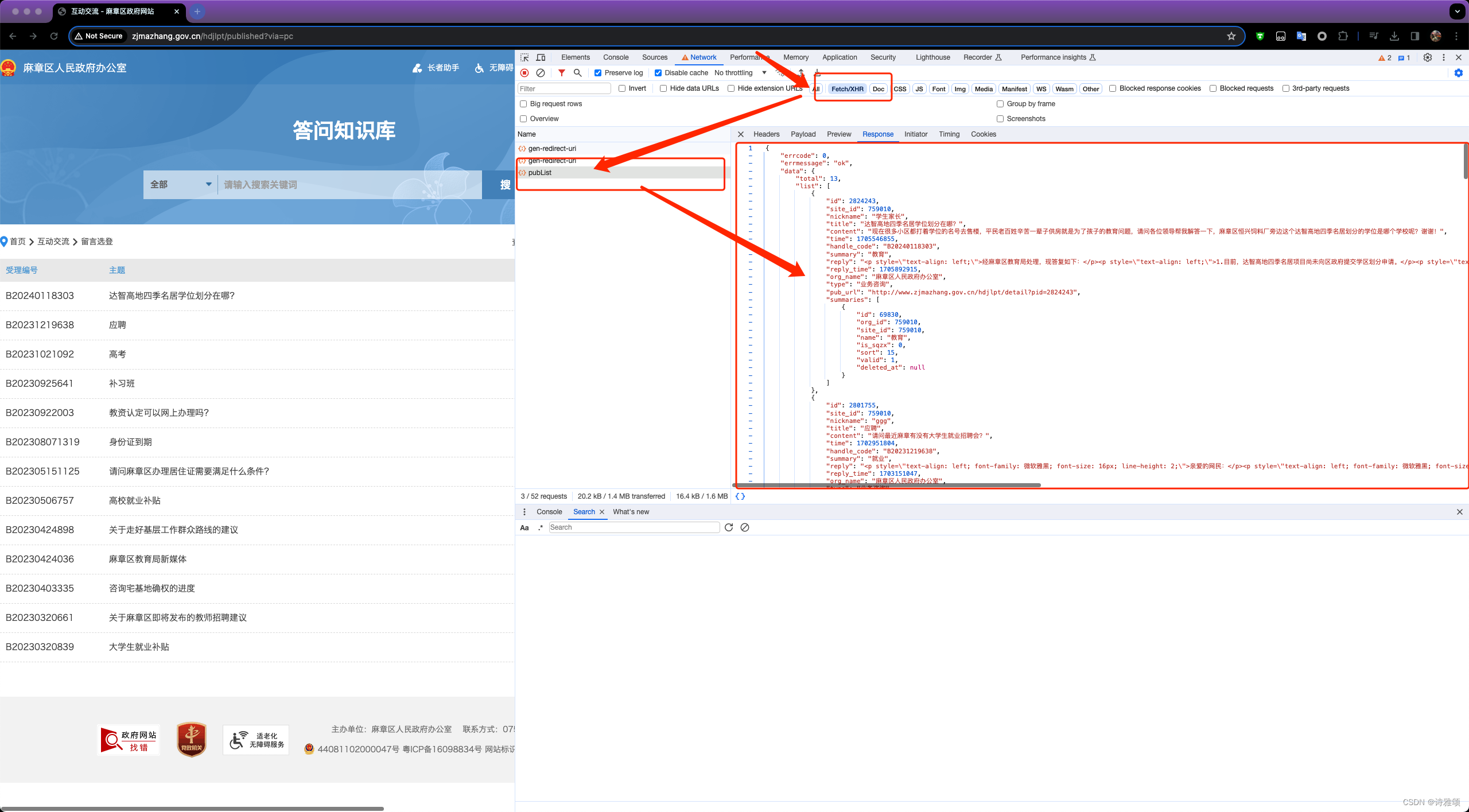The width and height of the screenshot is (1469, 812).
Task: Open Chrome downloads icon
Action: tap(1394, 36)
